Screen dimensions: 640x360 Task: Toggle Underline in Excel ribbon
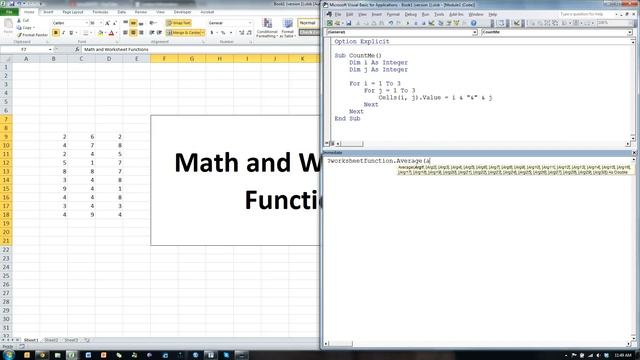pos(71,33)
